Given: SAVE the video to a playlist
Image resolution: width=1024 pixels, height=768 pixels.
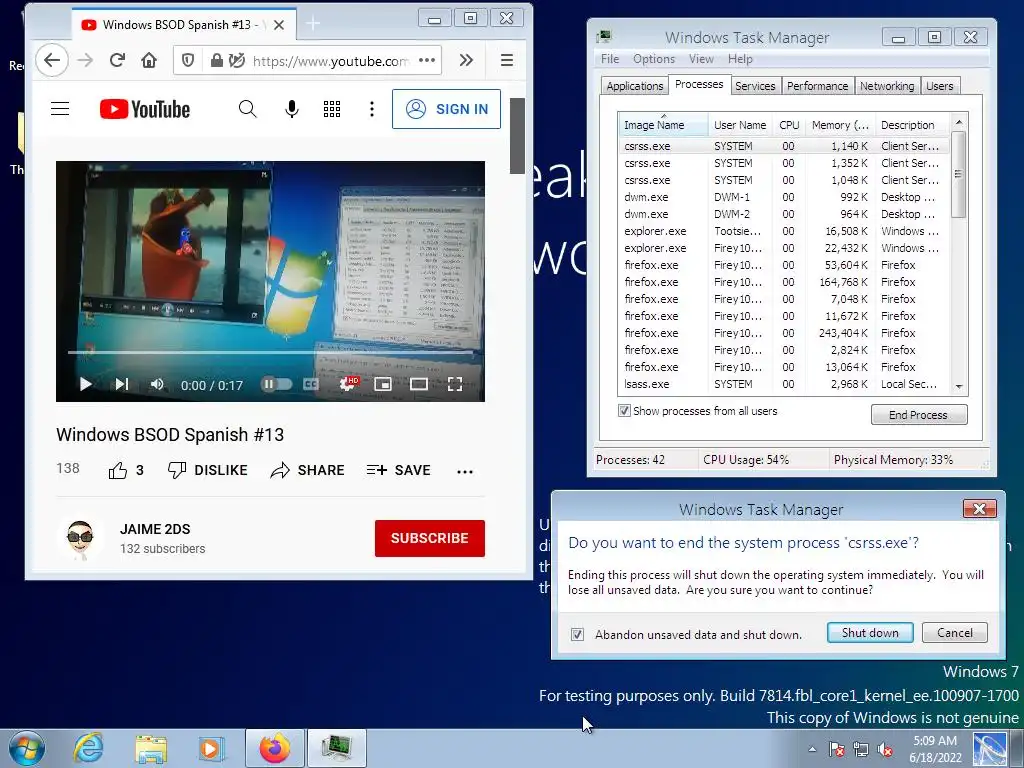Looking at the screenshot, I should [x=398, y=470].
